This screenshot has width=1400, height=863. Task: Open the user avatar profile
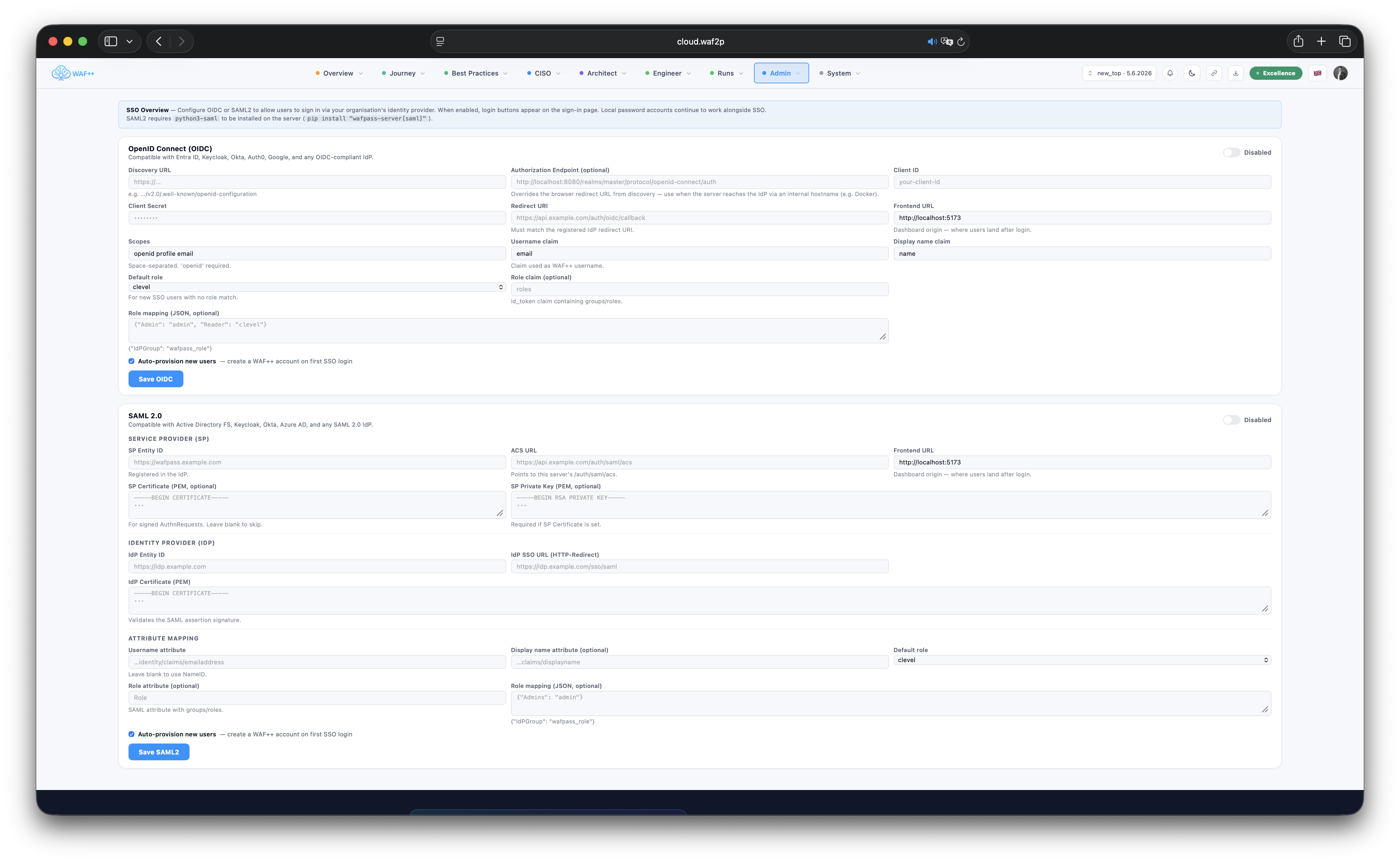pyautogui.click(x=1340, y=73)
